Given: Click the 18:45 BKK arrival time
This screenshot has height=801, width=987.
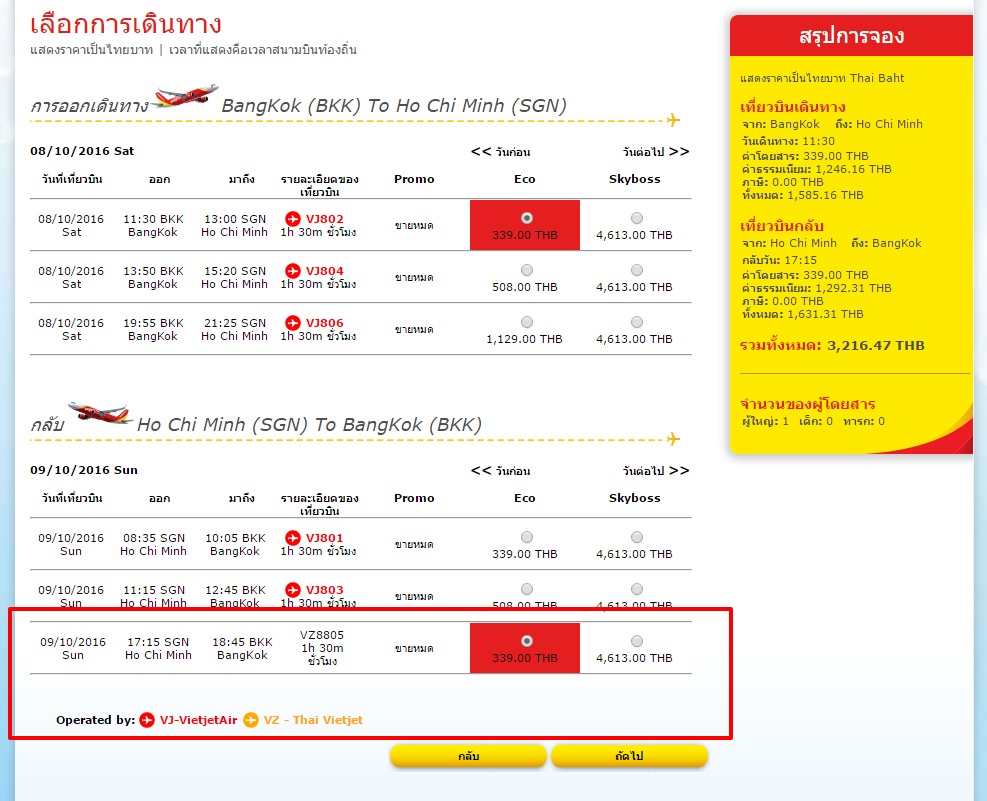Looking at the screenshot, I should [242, 642].
